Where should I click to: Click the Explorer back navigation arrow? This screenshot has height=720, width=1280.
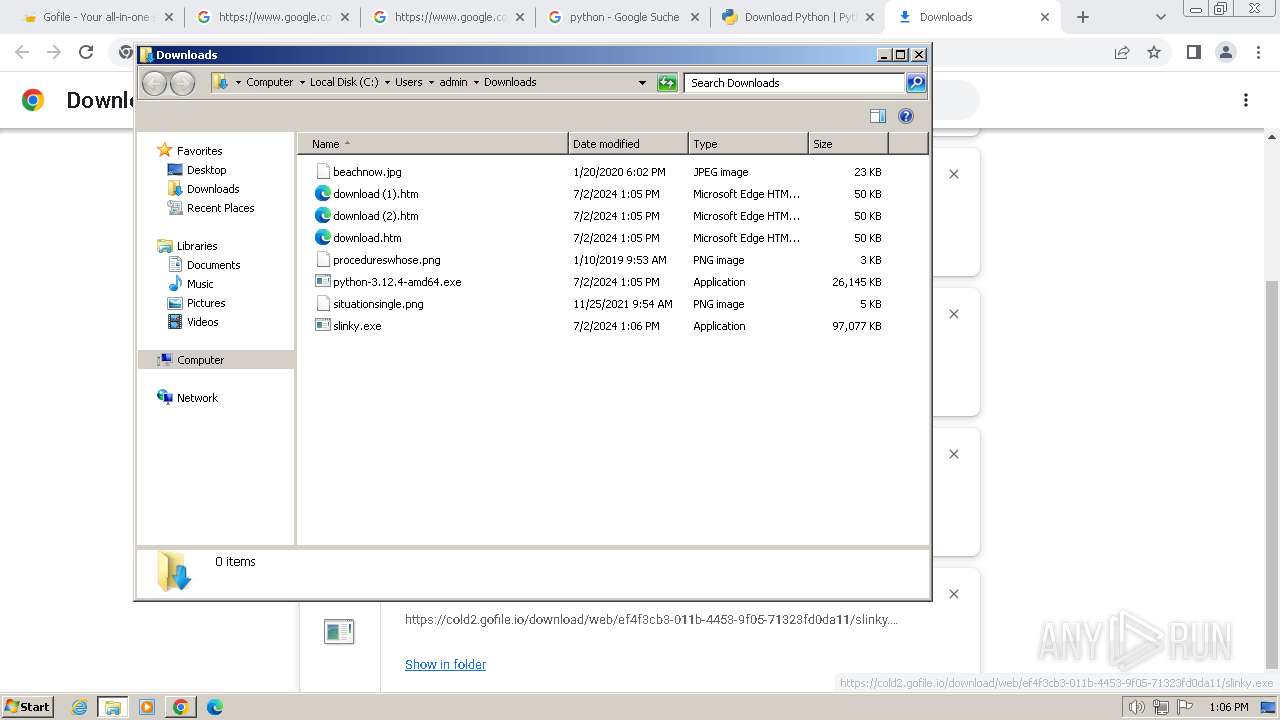tap(154, 83)
